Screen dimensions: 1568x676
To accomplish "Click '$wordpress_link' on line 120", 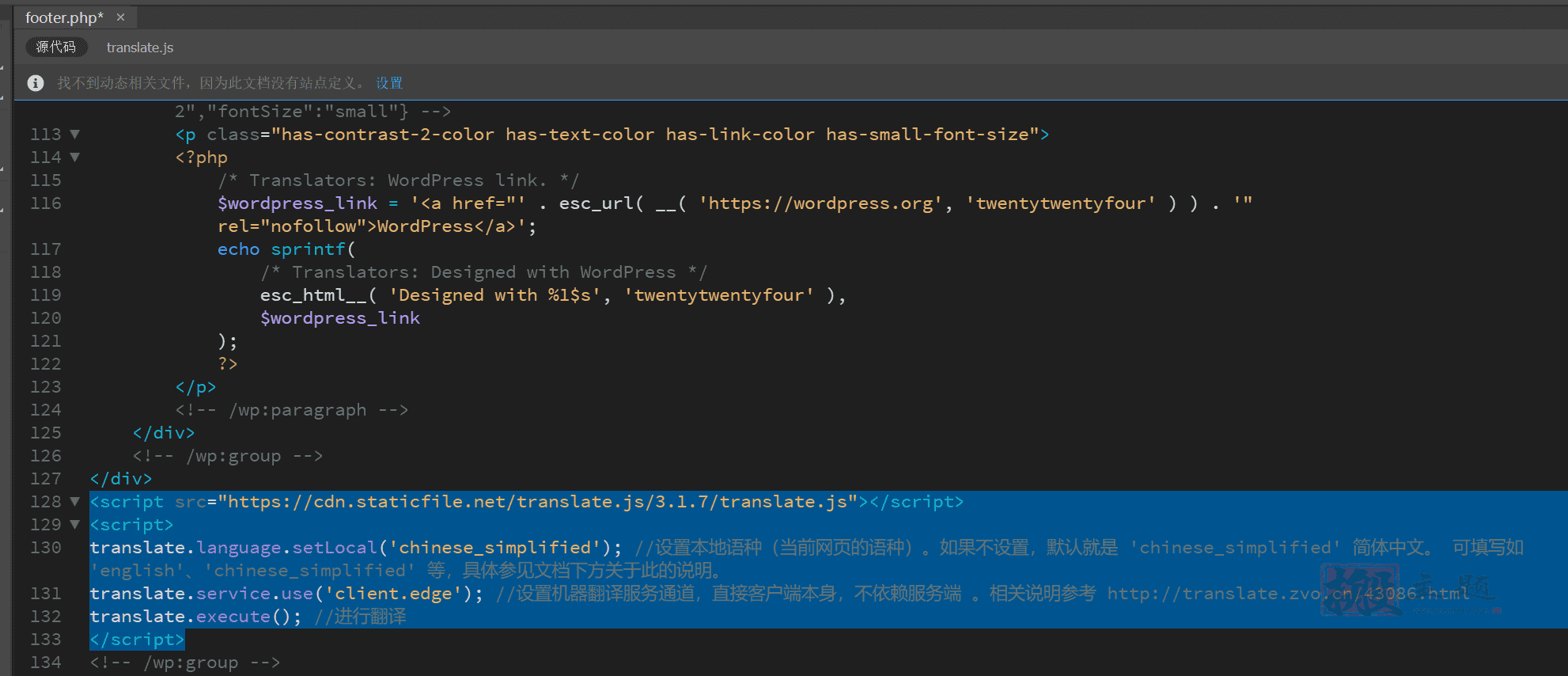I will (340, 318).
